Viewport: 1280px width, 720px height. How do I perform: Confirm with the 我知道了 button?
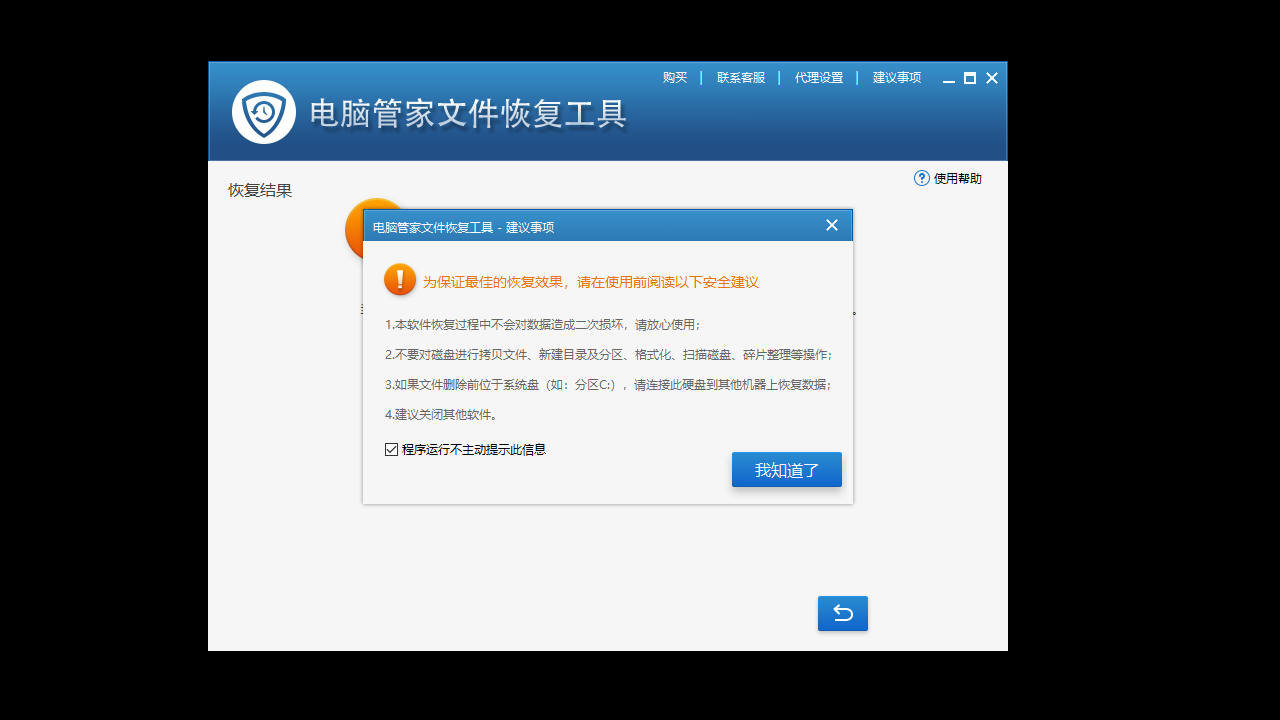[786, 469]
